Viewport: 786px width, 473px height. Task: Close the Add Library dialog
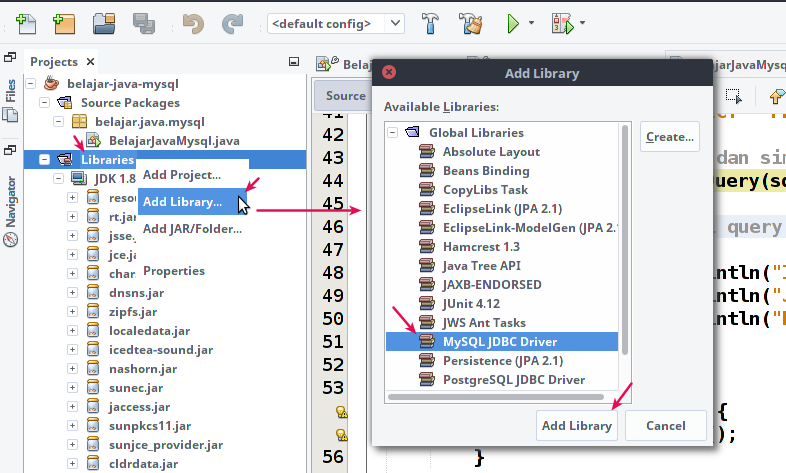(389, 72)
